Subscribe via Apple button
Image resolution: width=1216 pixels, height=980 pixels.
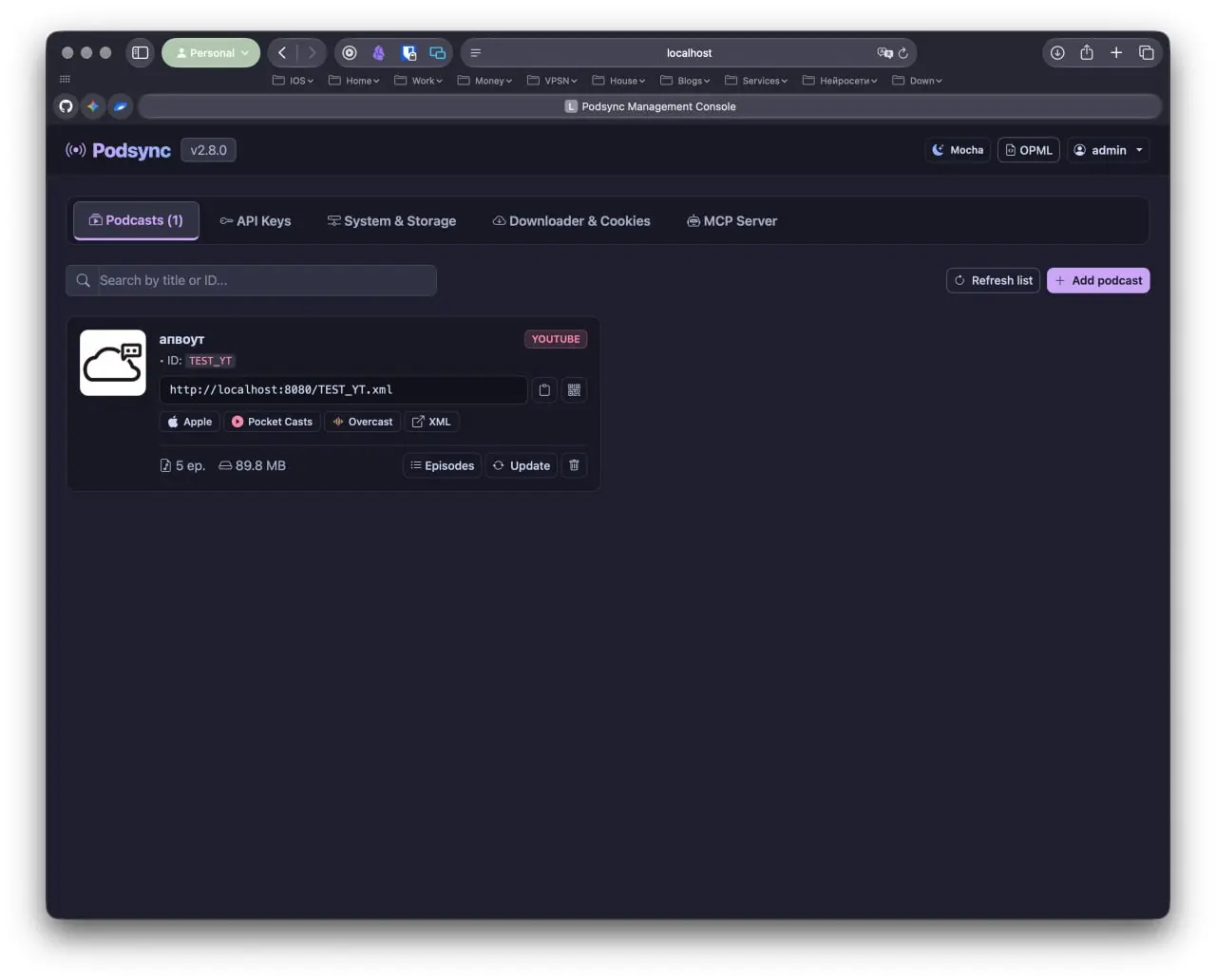[190, 422]
